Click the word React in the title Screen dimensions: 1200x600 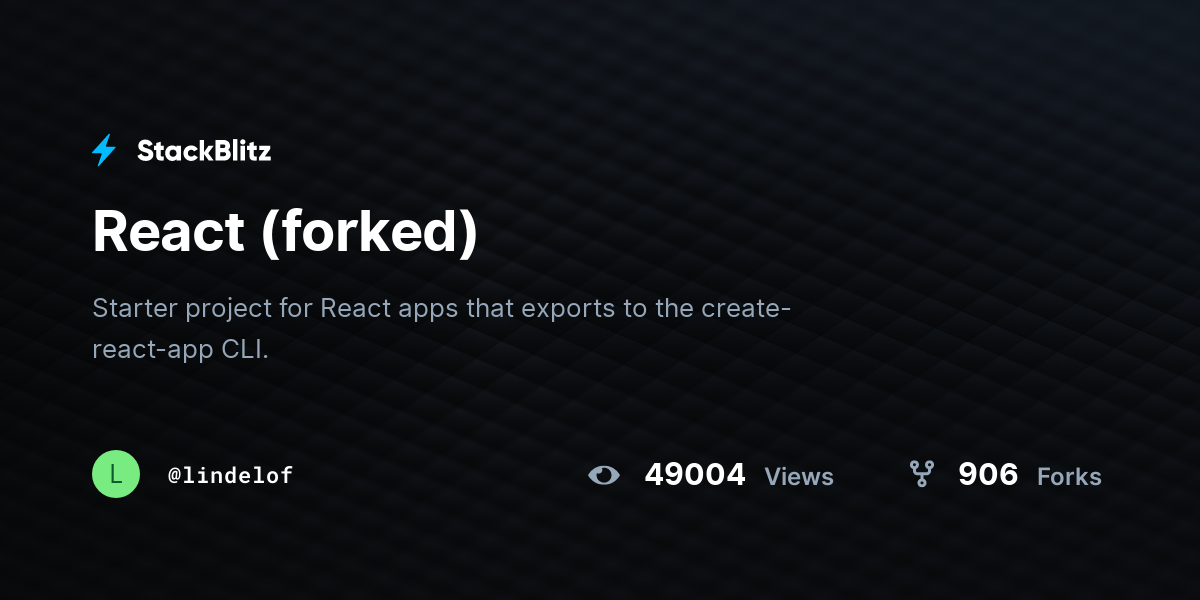point(169,232)
